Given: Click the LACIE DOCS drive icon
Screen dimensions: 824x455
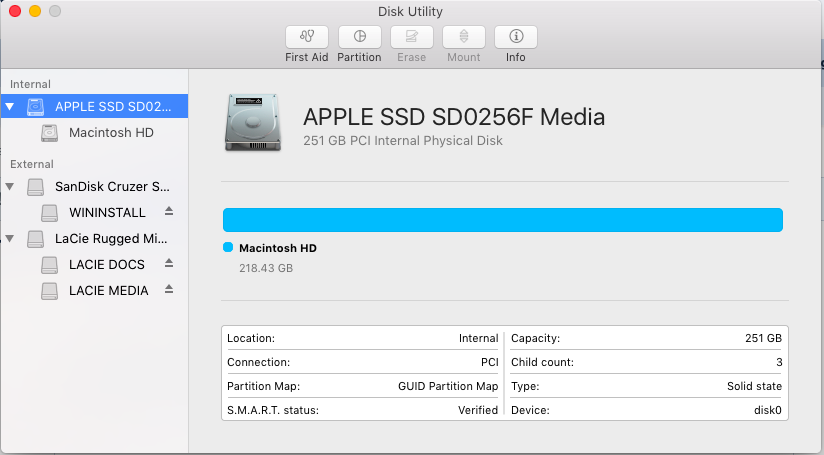Looking at the screenshot, I should [49, 265].
